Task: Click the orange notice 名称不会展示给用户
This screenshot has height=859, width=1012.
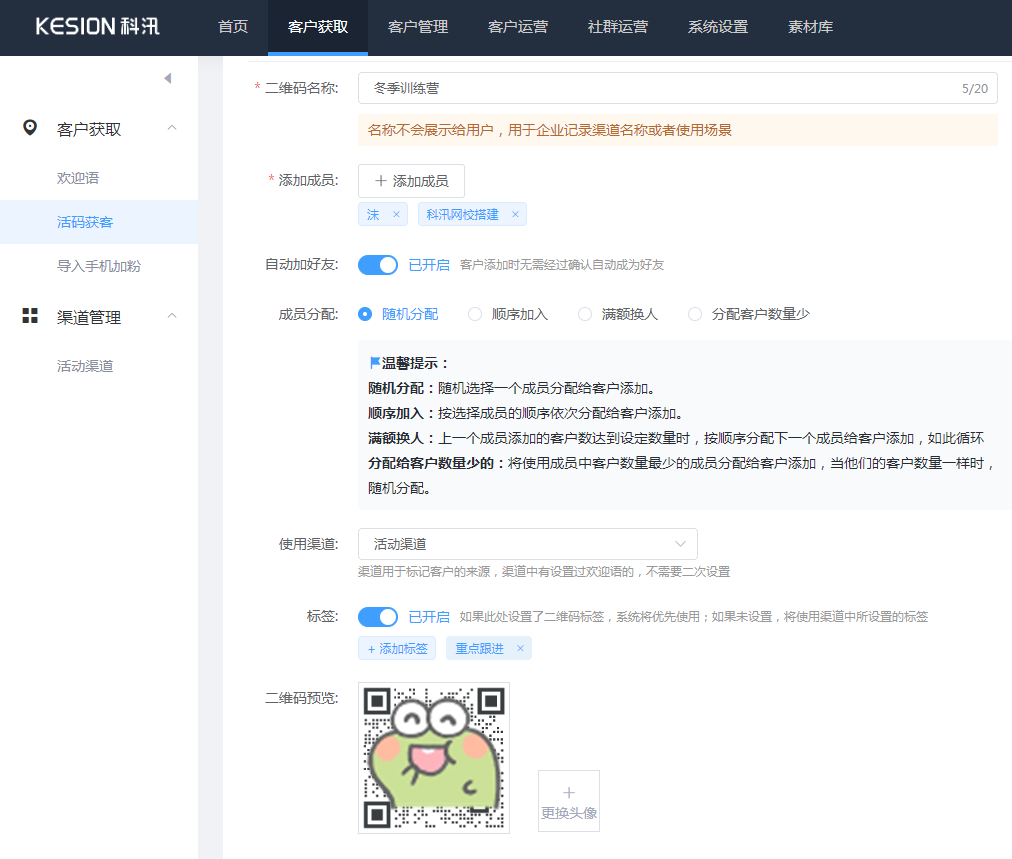Action: [678, 130]
